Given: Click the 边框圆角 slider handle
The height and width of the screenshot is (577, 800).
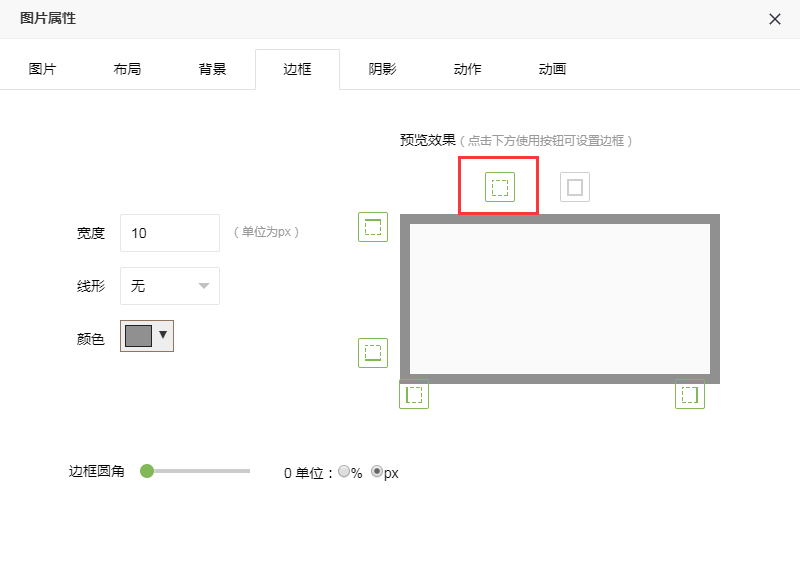Looking at the screenshot, I should tap(147, 471).
